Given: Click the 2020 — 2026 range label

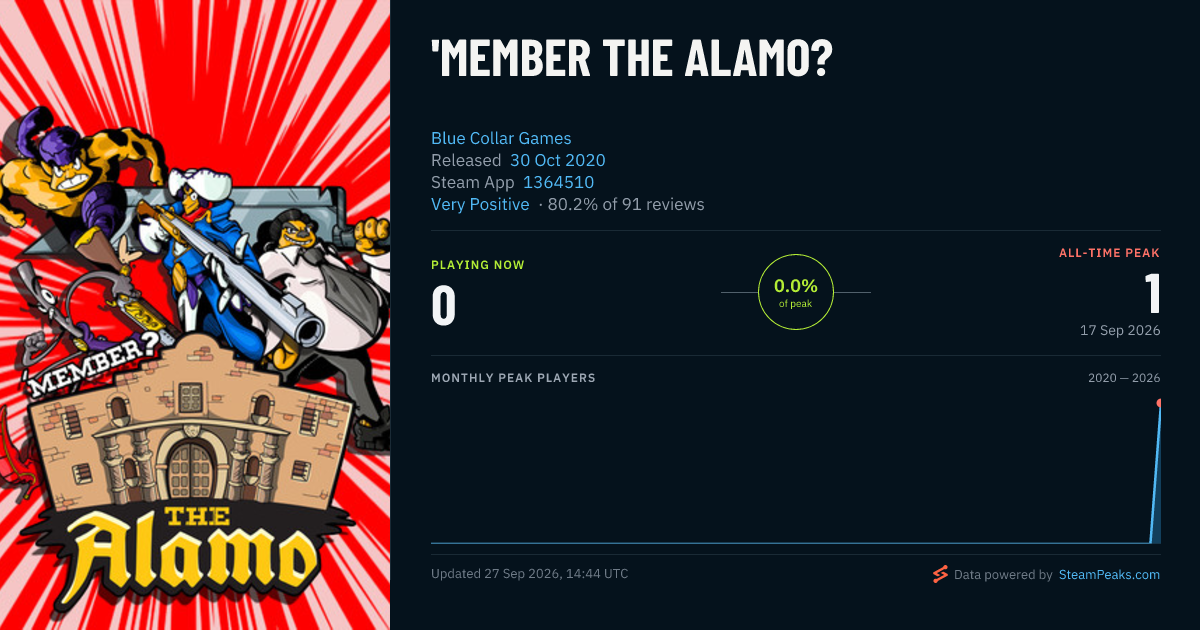Looking at the screenshot, I should tap(1124, 378).
